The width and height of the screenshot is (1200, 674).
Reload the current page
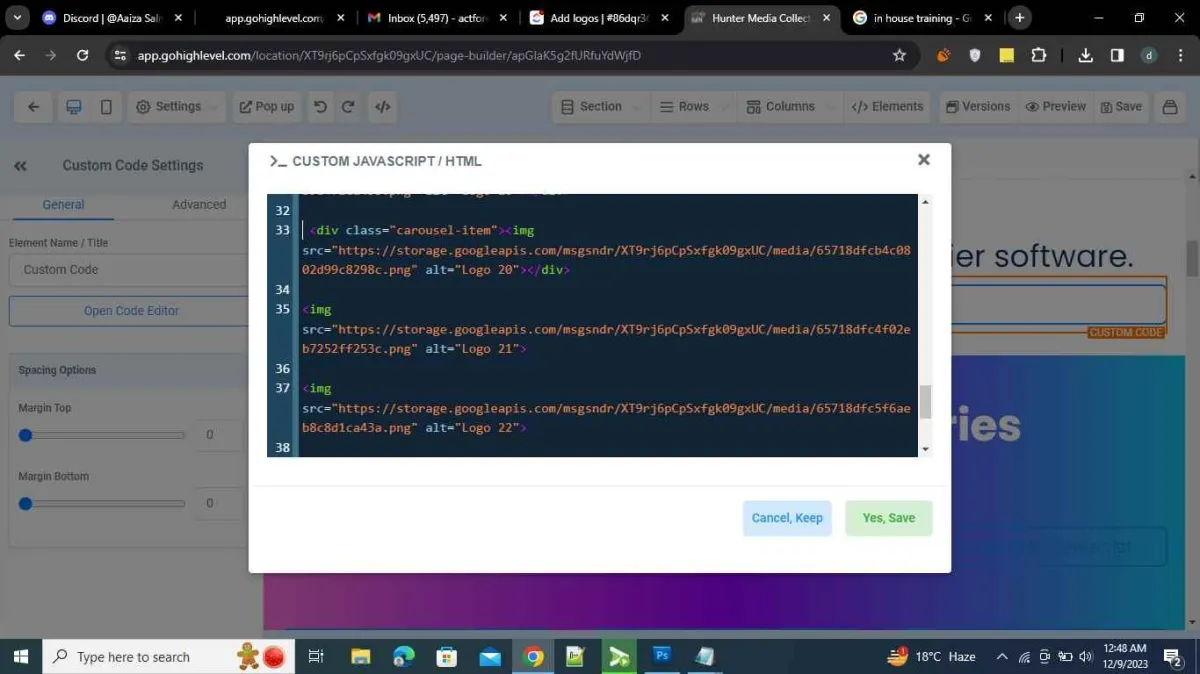tap(82, 56)
